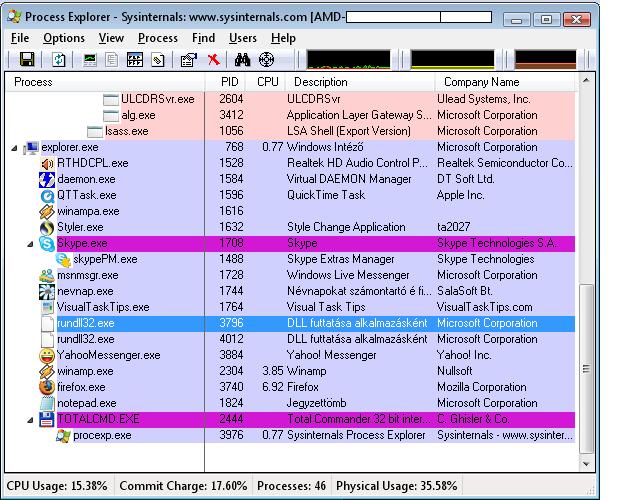Viewport: 640px width, 500px height.
Task: Collapse the Skype.exe tree node
Action: [x=30, y=244]
